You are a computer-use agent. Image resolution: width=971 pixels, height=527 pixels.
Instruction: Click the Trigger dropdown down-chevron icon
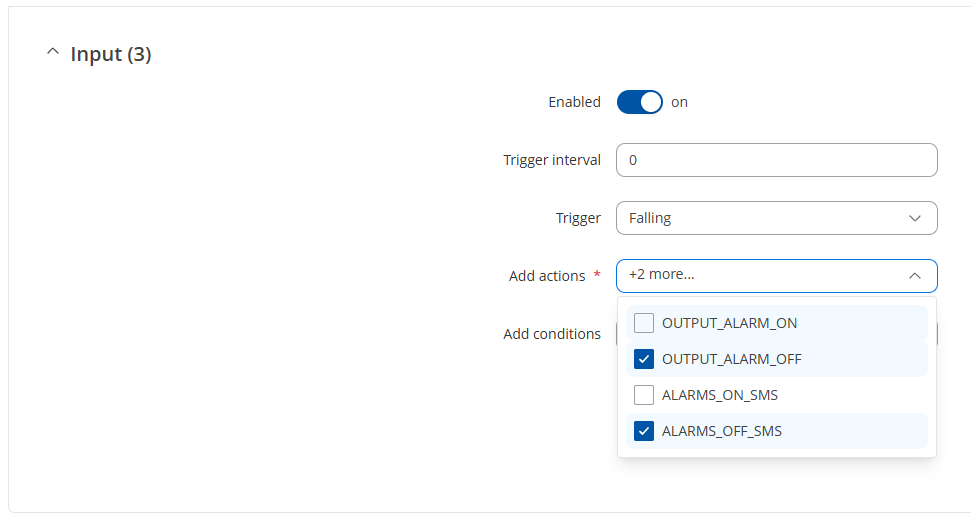click(914, 218)
